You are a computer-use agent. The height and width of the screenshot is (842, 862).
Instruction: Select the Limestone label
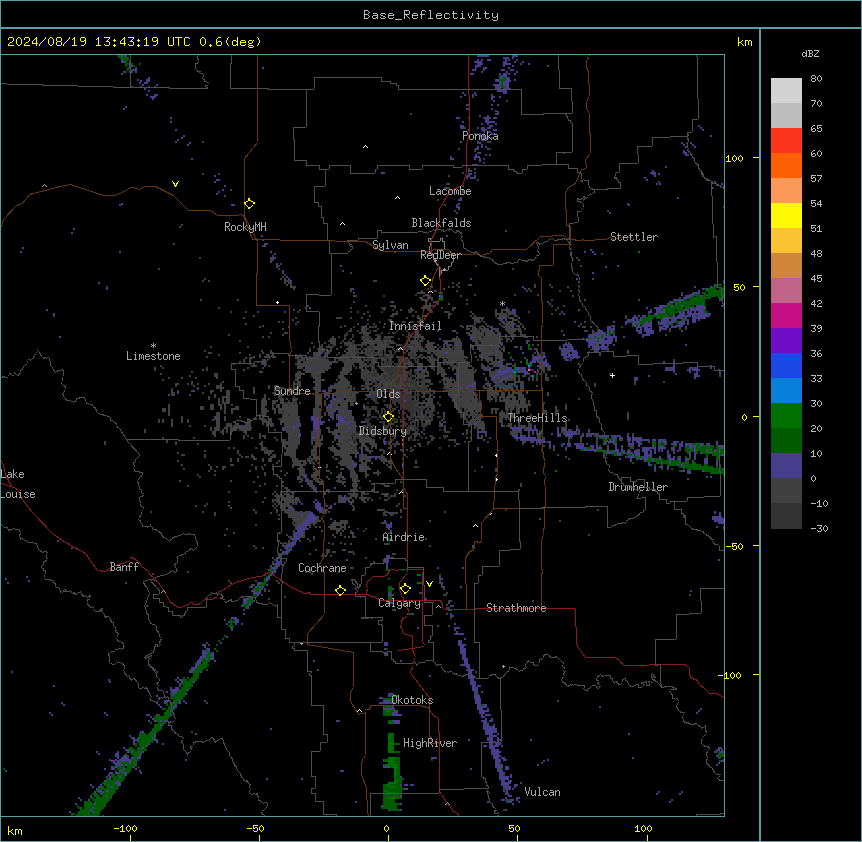click(x=153, y=356)
